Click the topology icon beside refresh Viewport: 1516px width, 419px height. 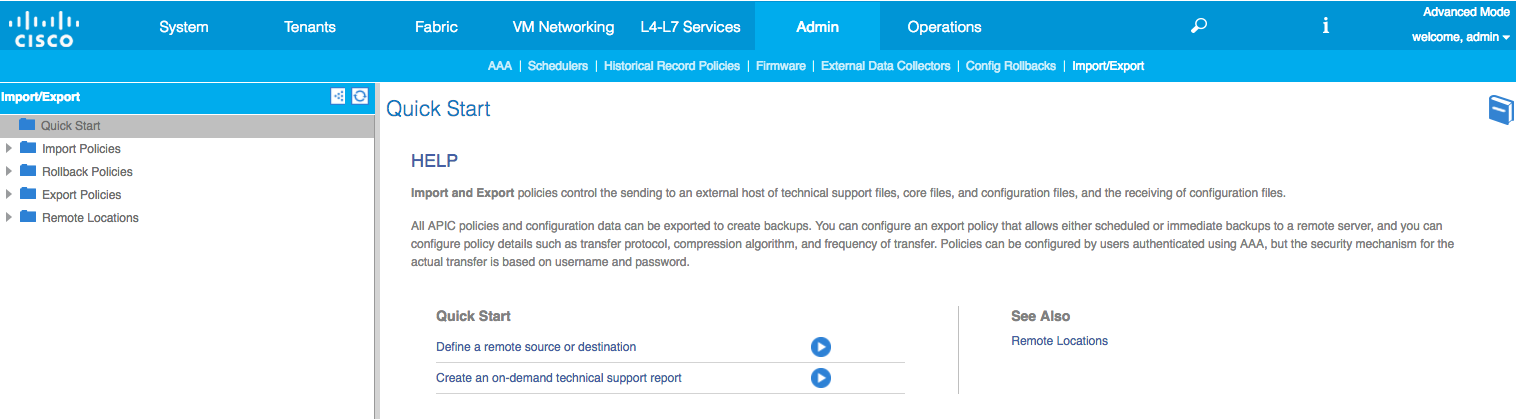click(x=339, y=97)
